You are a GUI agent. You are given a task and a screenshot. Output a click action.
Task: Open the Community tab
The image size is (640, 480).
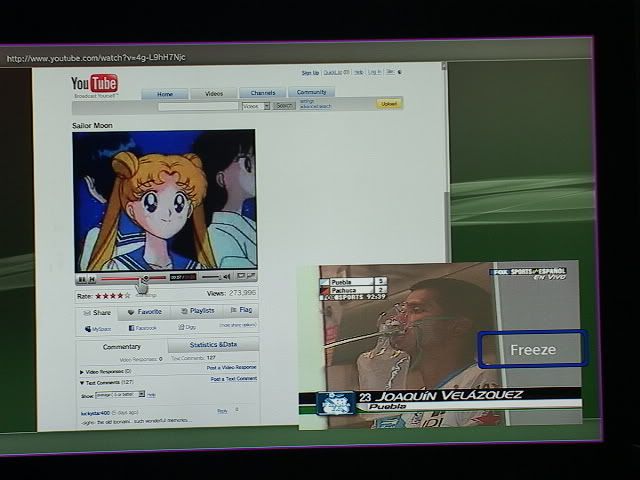coord(311,92)
